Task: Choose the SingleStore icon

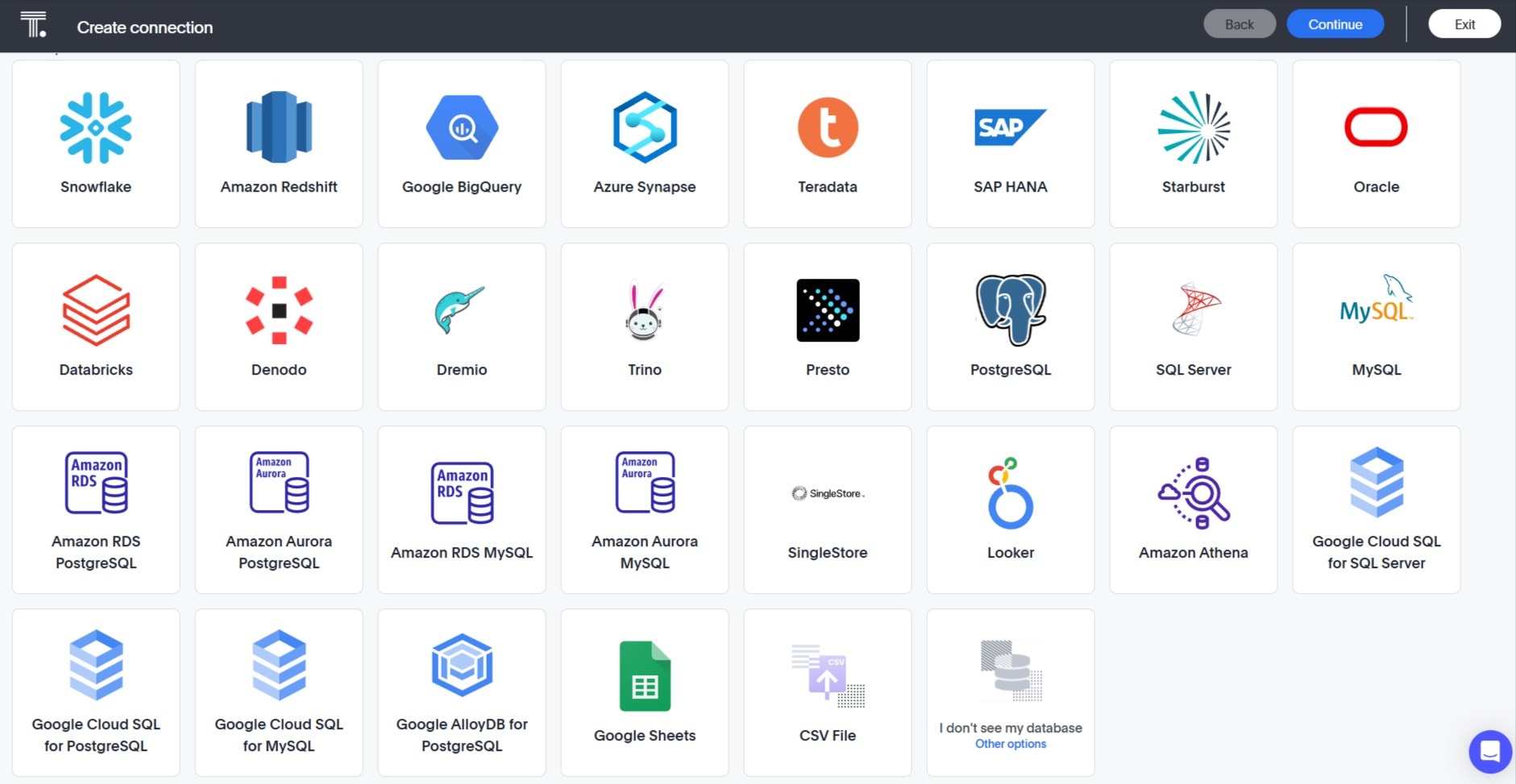Action: click(828, 493)
